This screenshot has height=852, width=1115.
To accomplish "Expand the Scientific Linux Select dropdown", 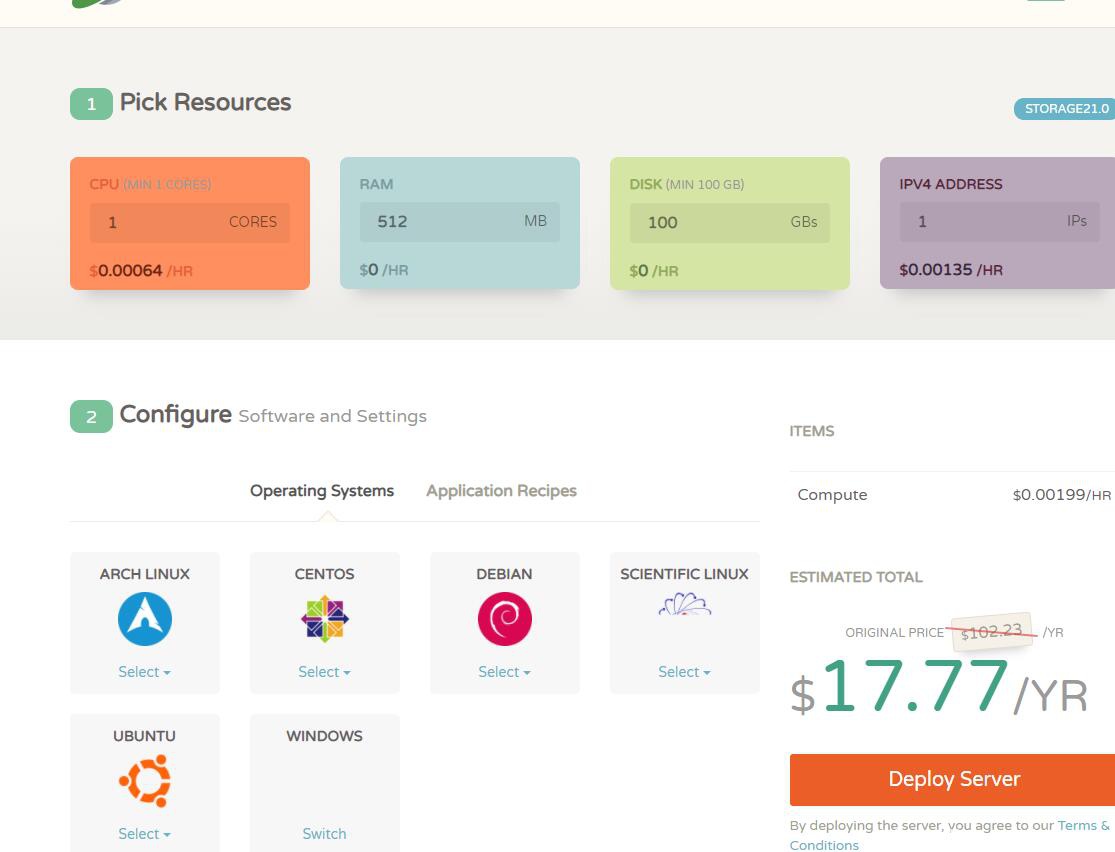I will (684, 672).
